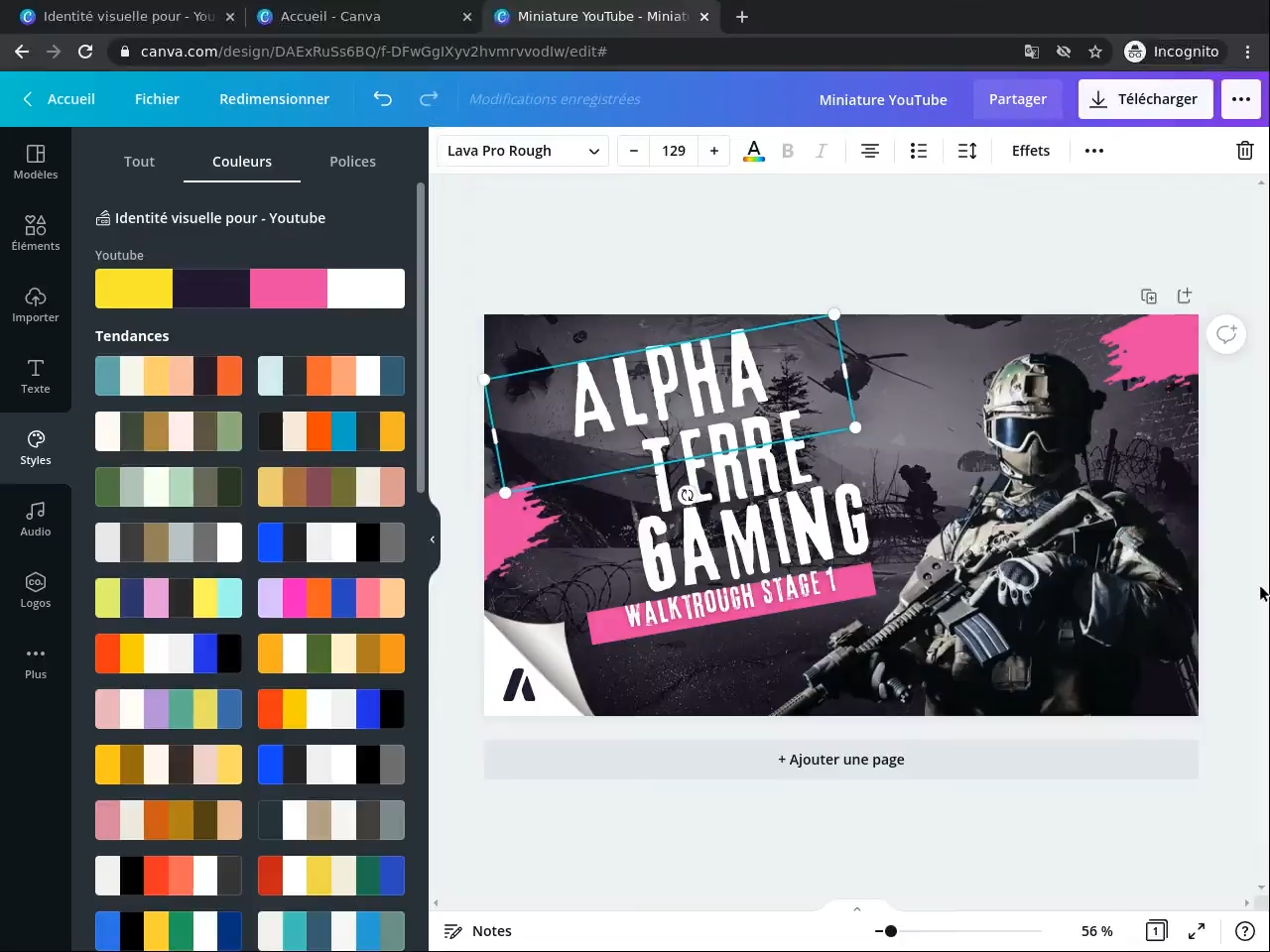Open the 56 % zoom level menu

point(1097,931)
